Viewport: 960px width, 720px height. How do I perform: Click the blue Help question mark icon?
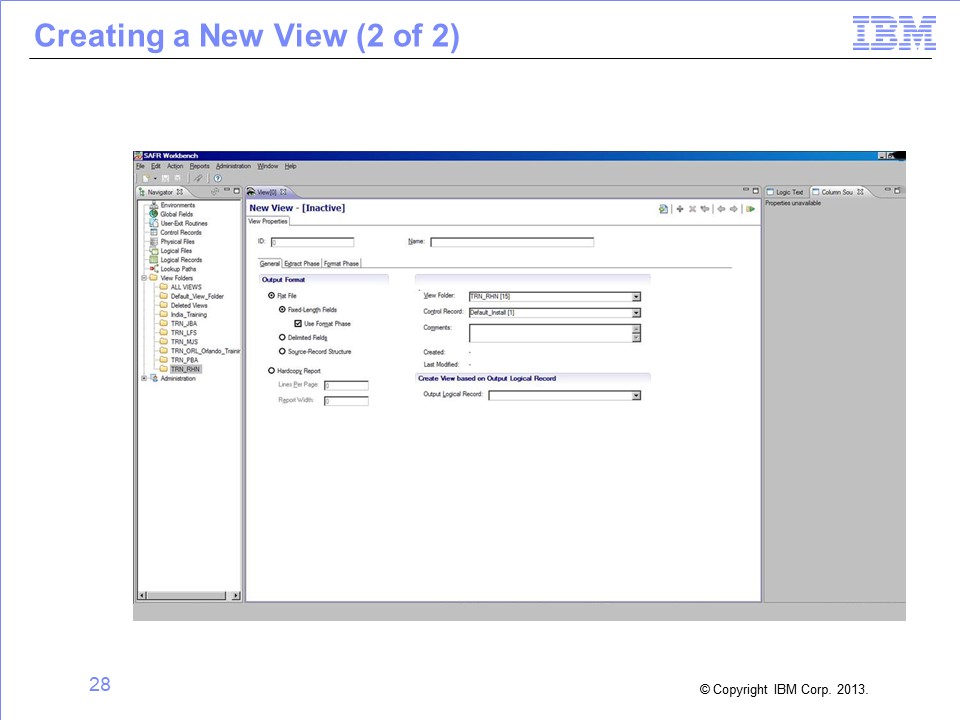pos(217,178)
